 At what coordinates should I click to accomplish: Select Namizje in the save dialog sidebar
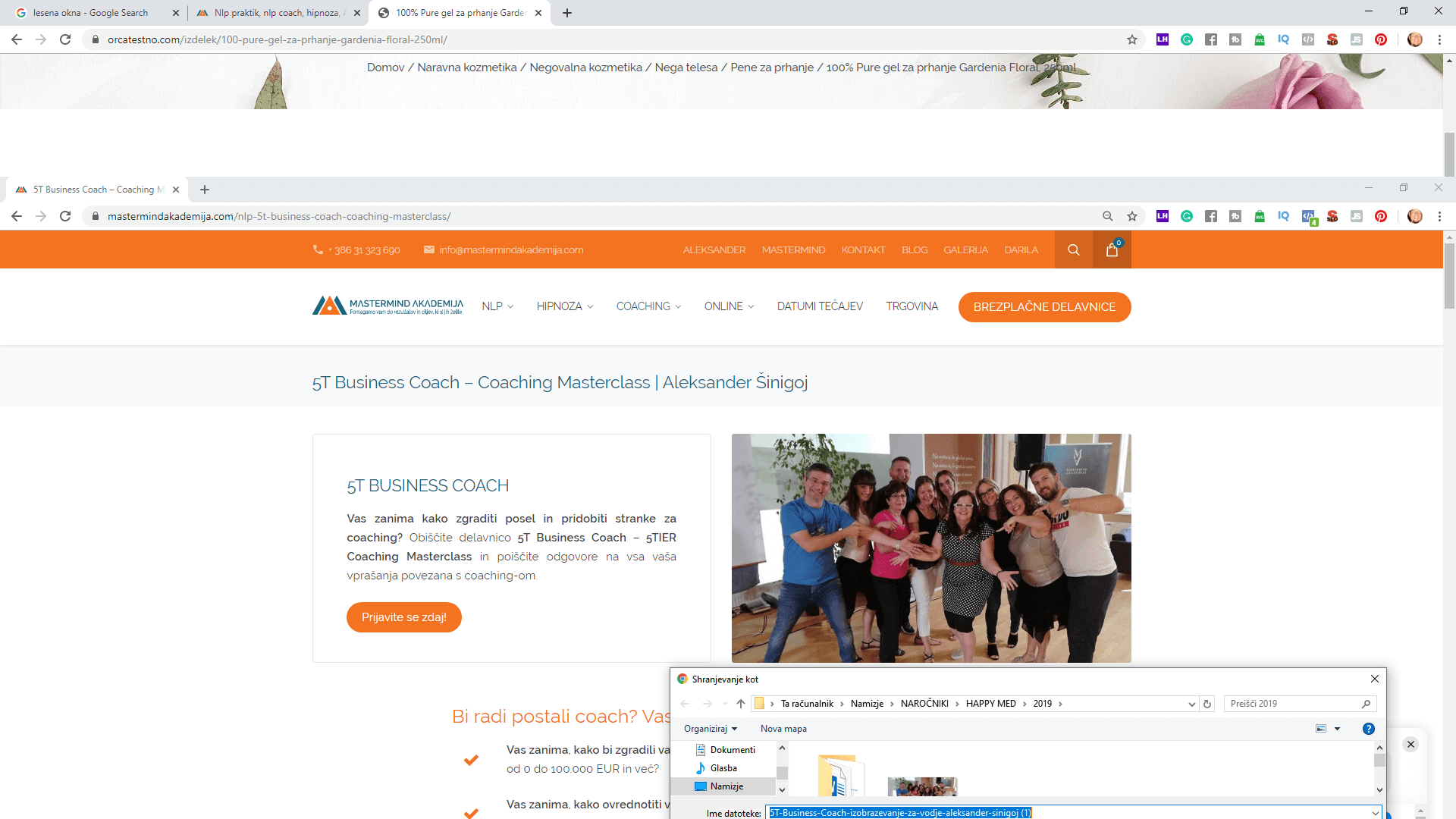coord(726,786)
